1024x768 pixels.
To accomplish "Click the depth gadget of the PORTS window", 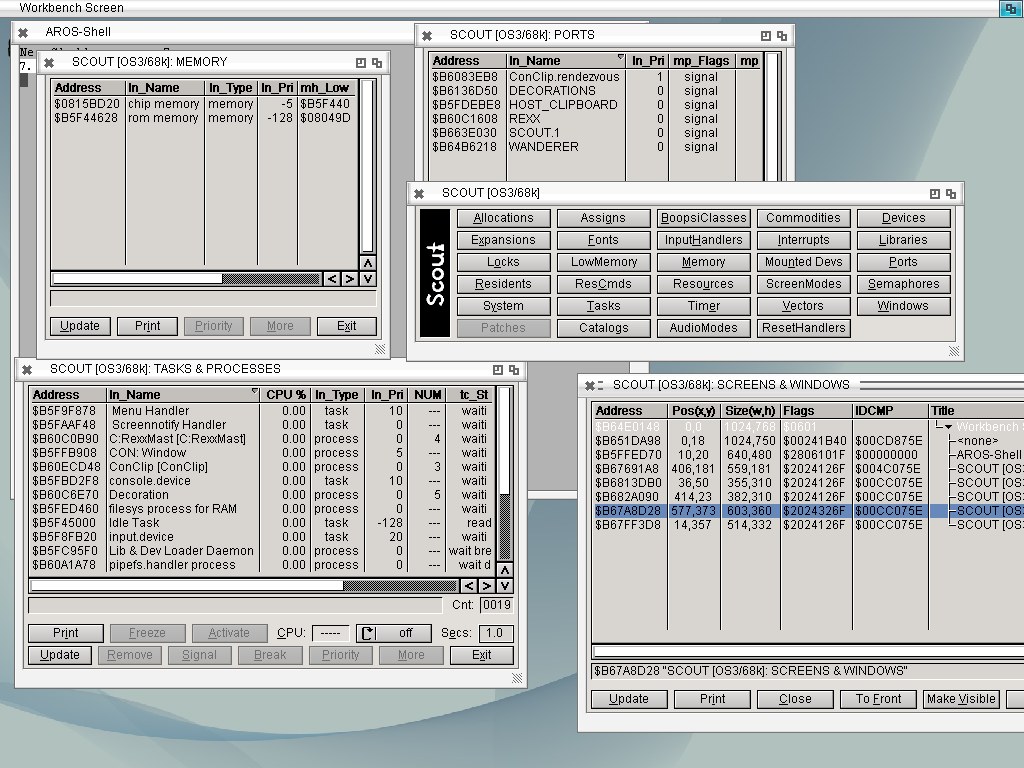I will click(x=783, y=35).
